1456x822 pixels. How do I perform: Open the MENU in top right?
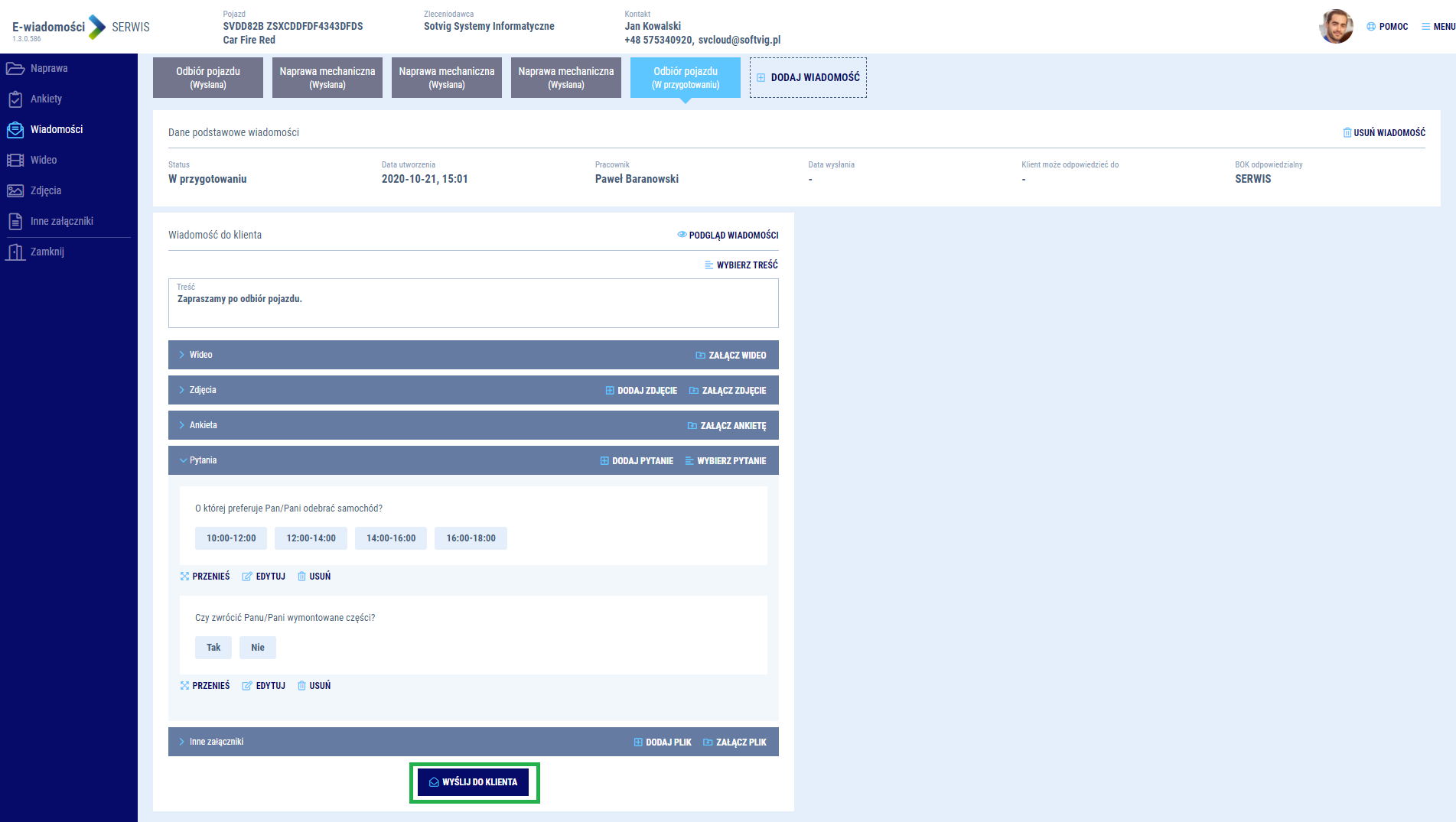pos(1438,26)
